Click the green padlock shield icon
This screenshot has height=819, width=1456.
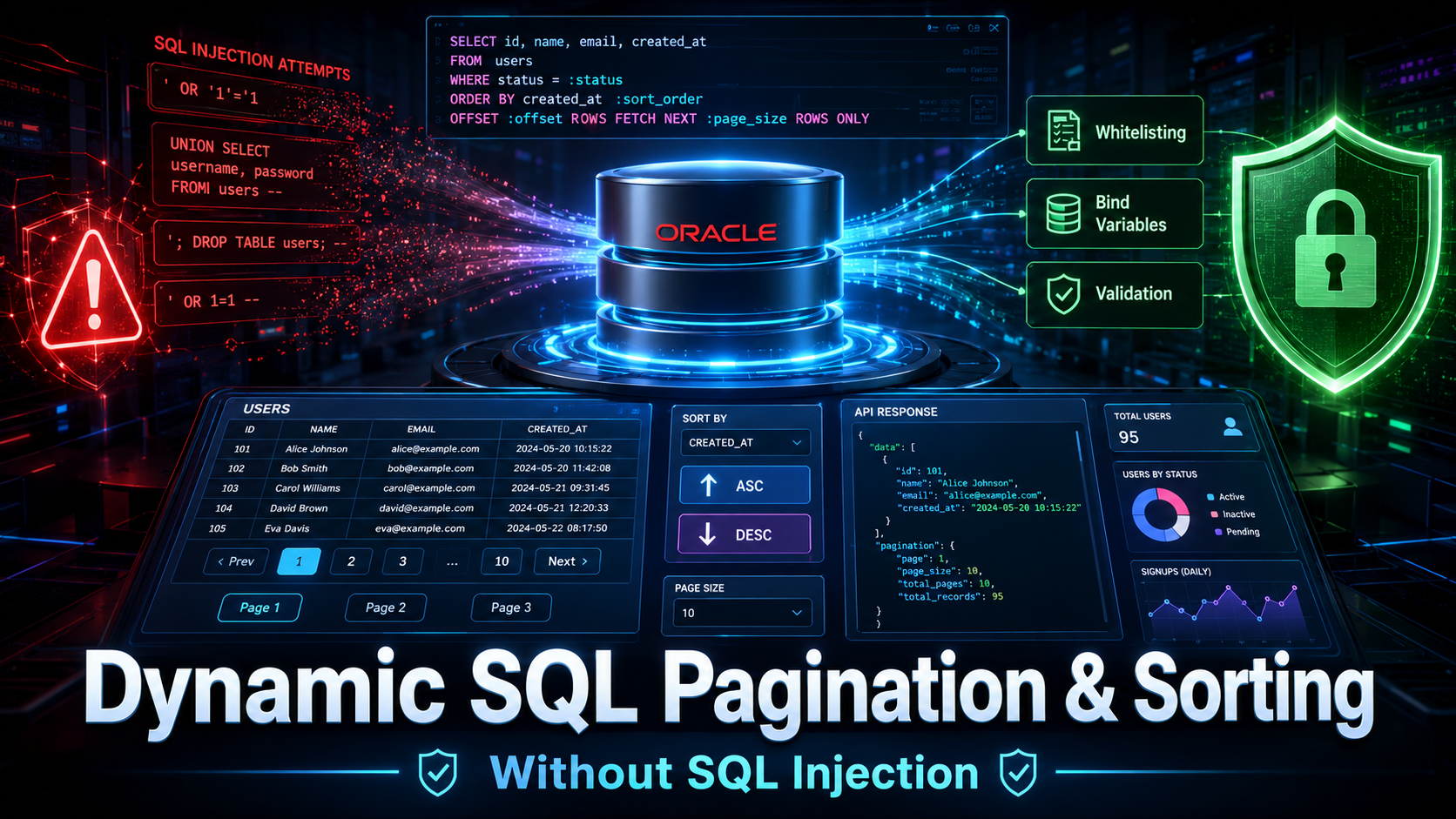tap(1335, 252)
